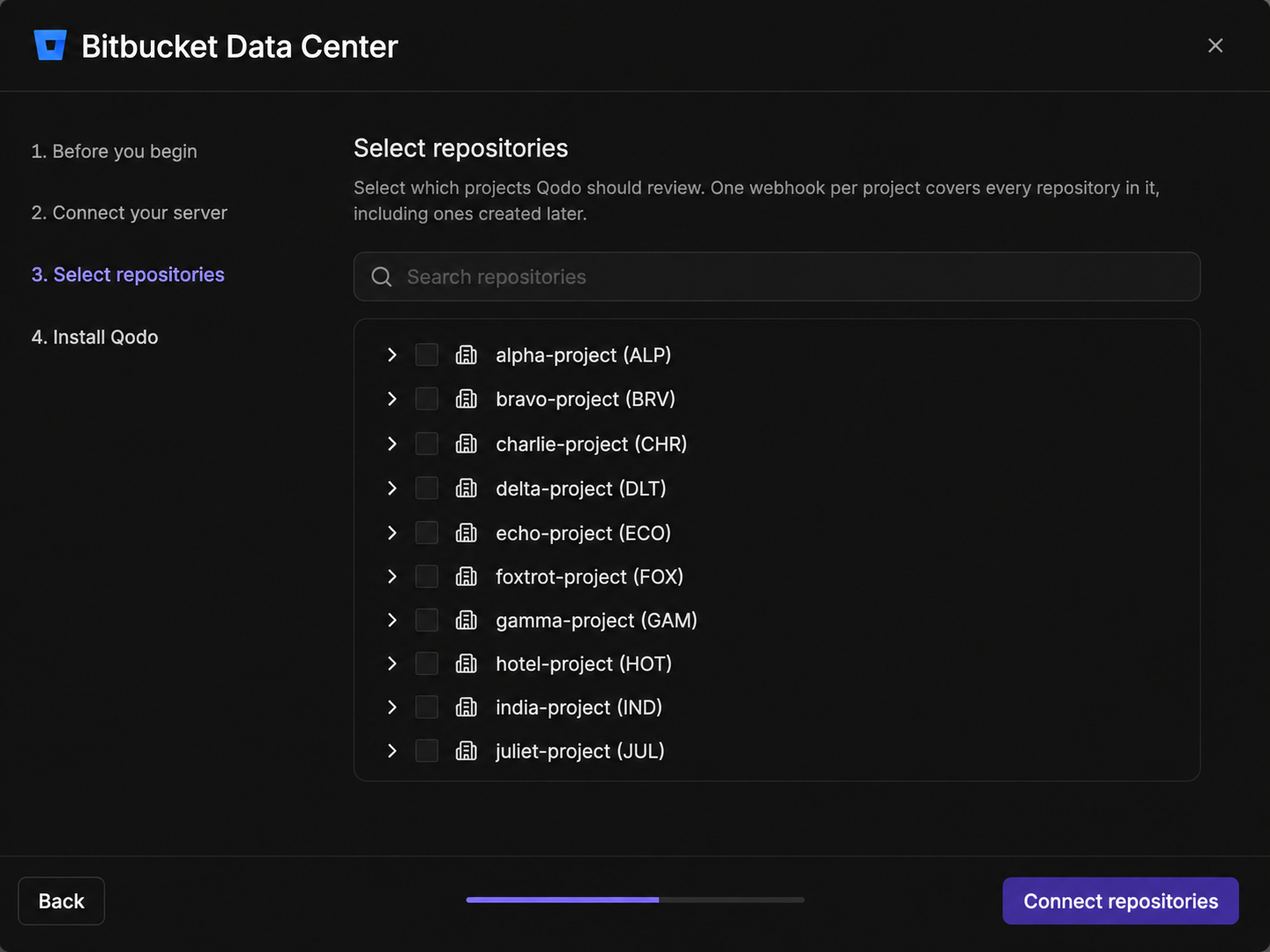Click the juliet-project building icon
The height and width of the screenshot is (952, 1270).
[467, 751]
